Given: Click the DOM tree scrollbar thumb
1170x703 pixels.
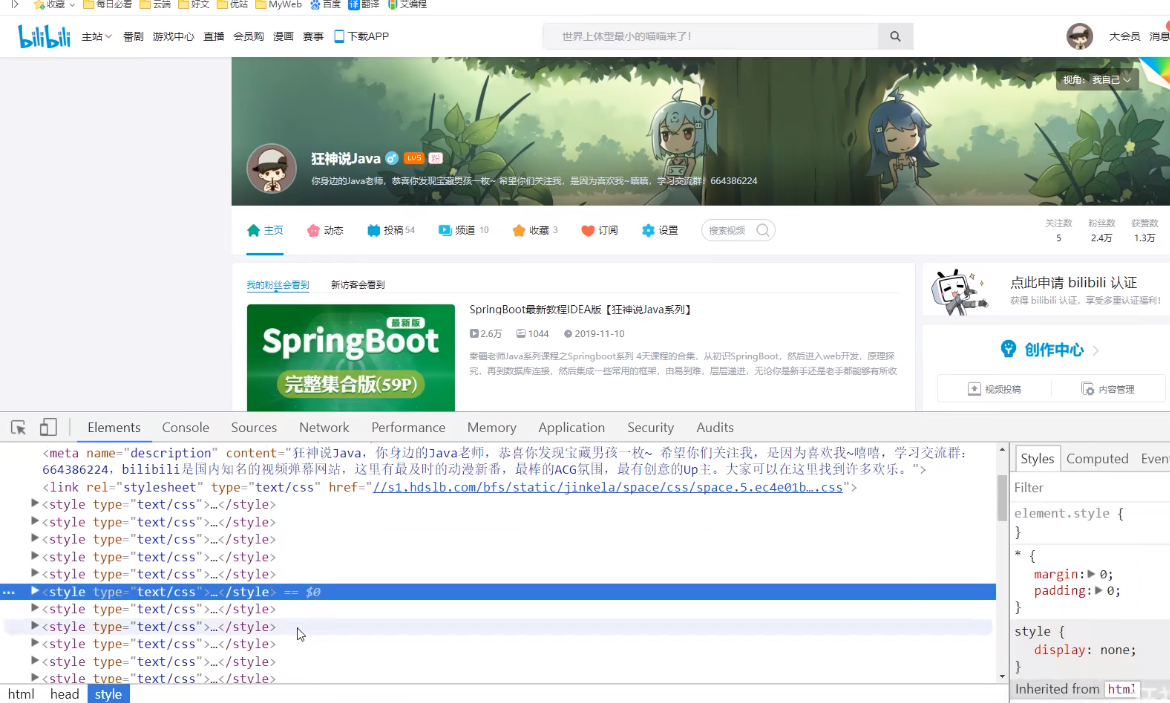Looking at the screenshot, I should (x=1002, y=497).
